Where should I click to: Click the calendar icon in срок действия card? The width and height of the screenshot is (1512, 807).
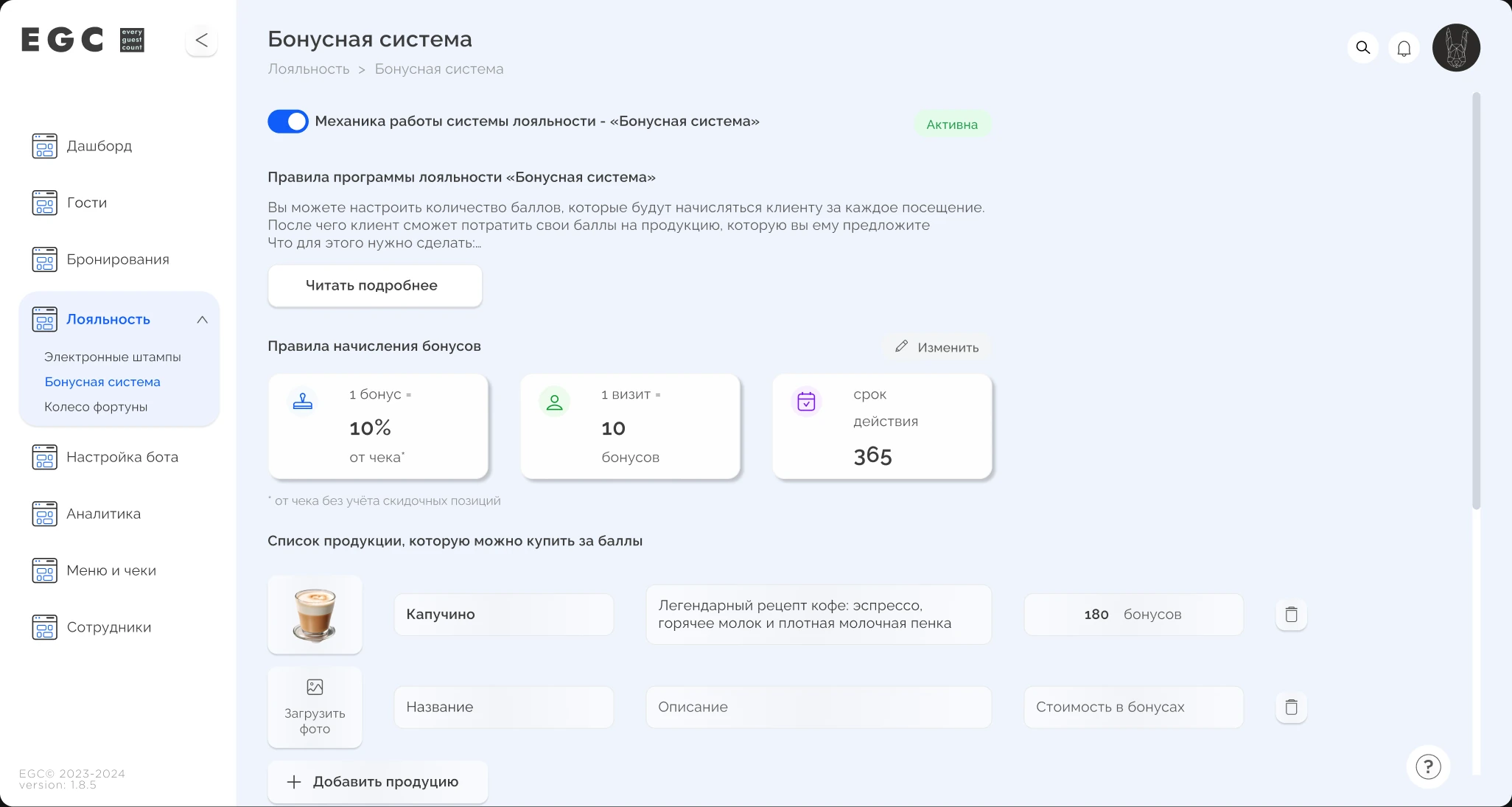[806, 402]
